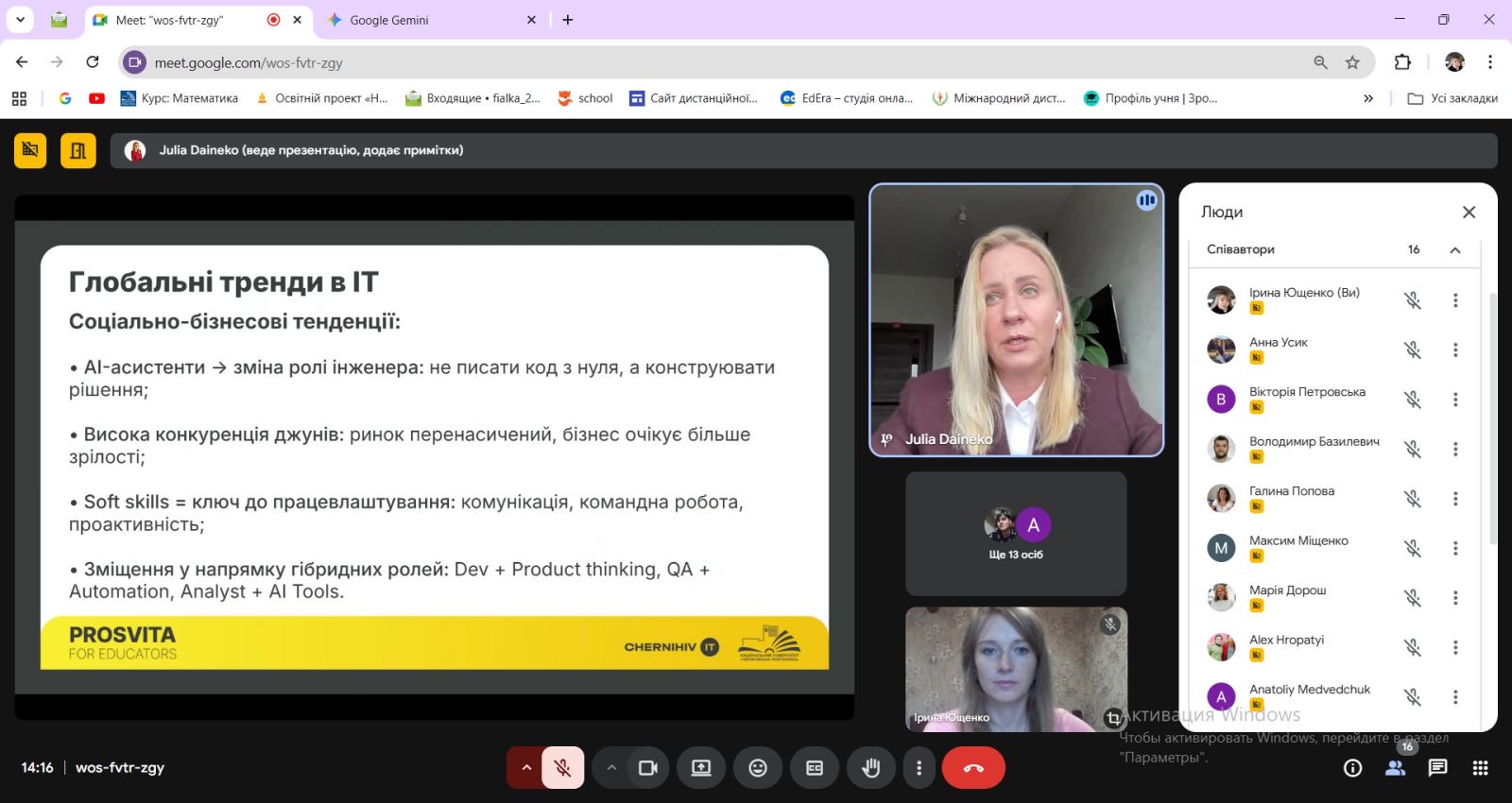This screenshot has height=803, width=1512.
Task: Click the present screen icon
Action: pyautogui.click(x=701, y=768)
